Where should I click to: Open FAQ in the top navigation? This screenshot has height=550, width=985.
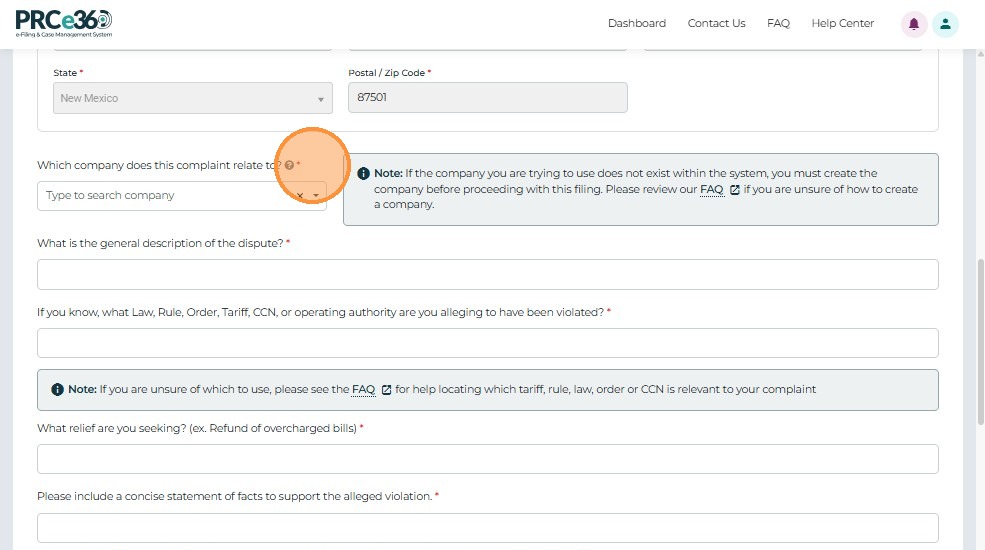pos(778,23)
